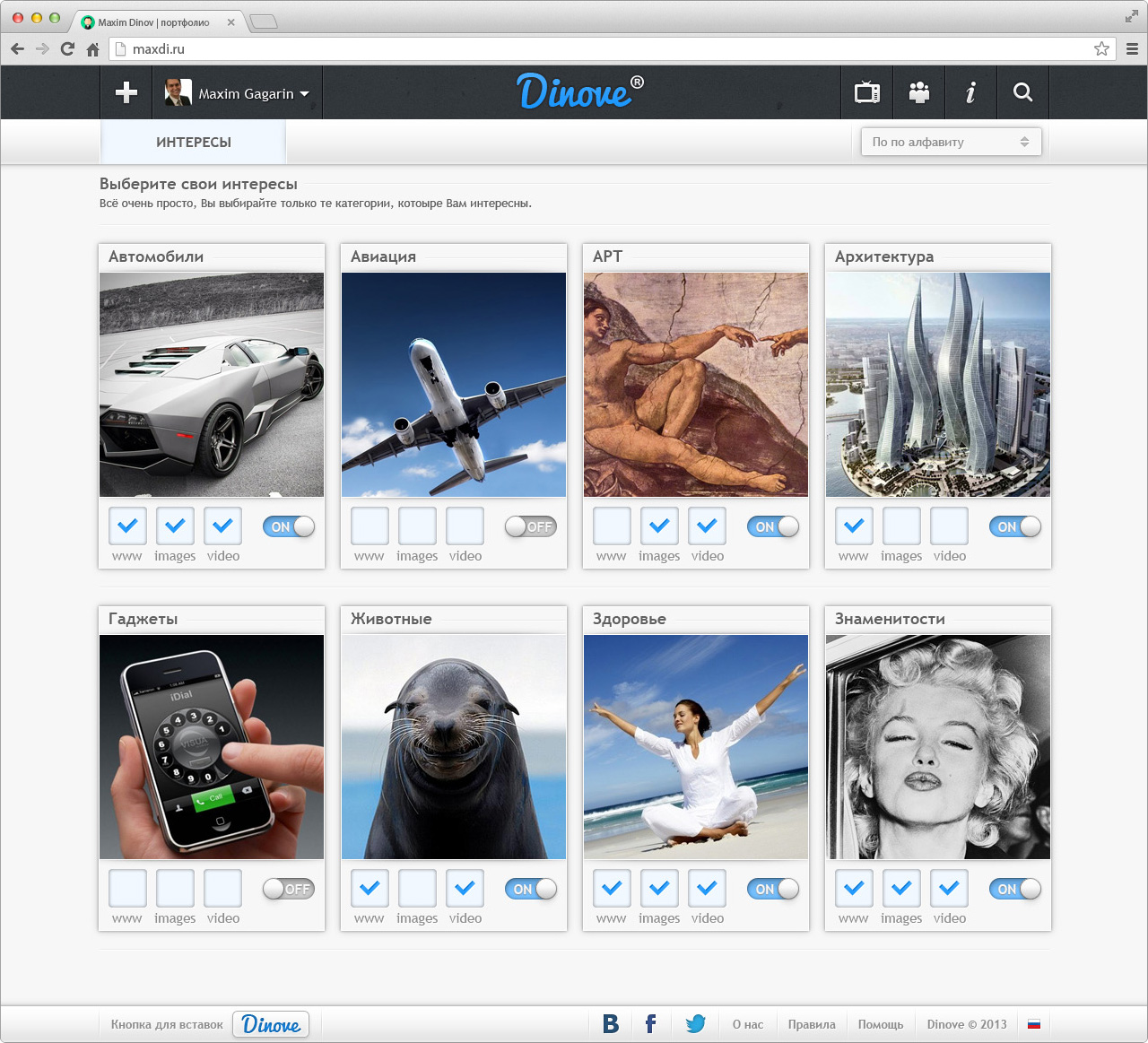This screenshot has height=1043, width=1148.
Task: Click the browser home icon
Action: [92, 49]
